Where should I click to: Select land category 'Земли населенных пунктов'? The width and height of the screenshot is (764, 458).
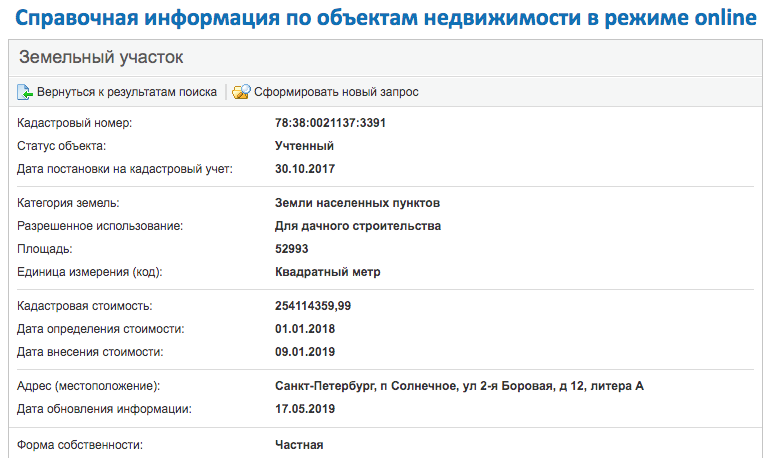[357, 203]
